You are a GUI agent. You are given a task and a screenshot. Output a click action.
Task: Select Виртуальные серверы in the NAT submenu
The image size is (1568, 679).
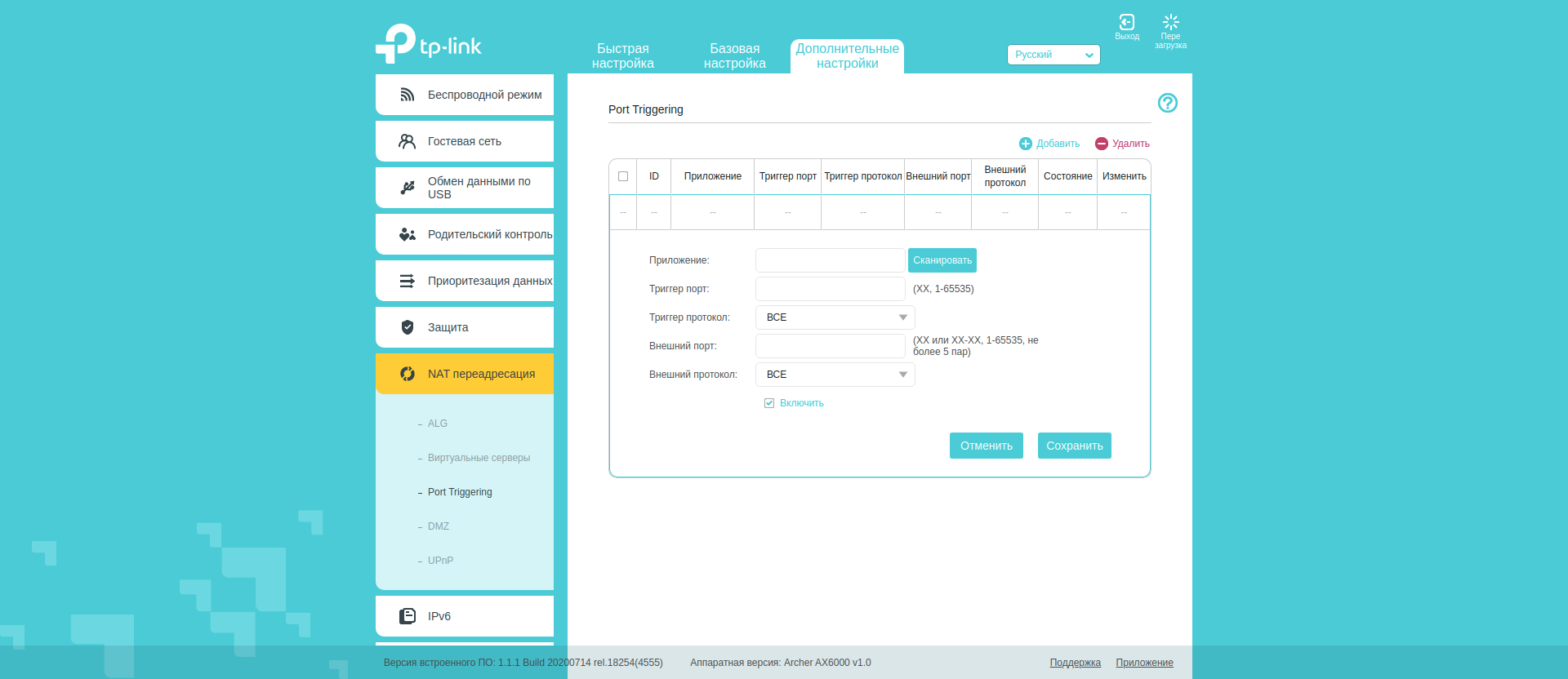(479, 458)
